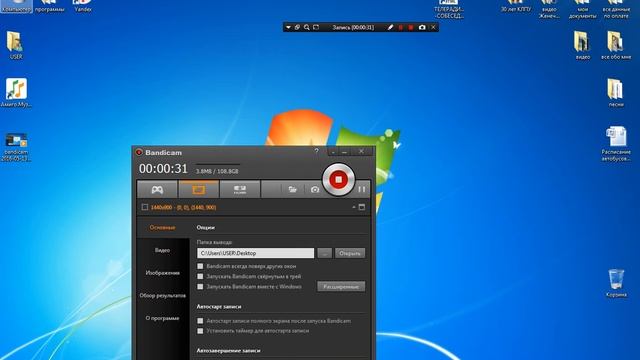Click browse '...' button for output folder
This screenshot has width=640, height=360.
324,253
